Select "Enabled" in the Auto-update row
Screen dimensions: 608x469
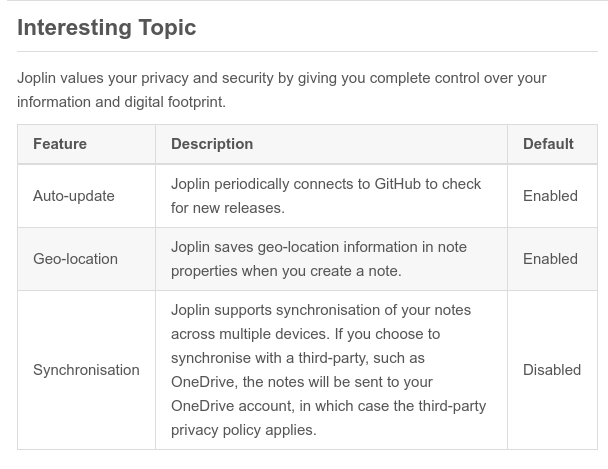[550, 196]
